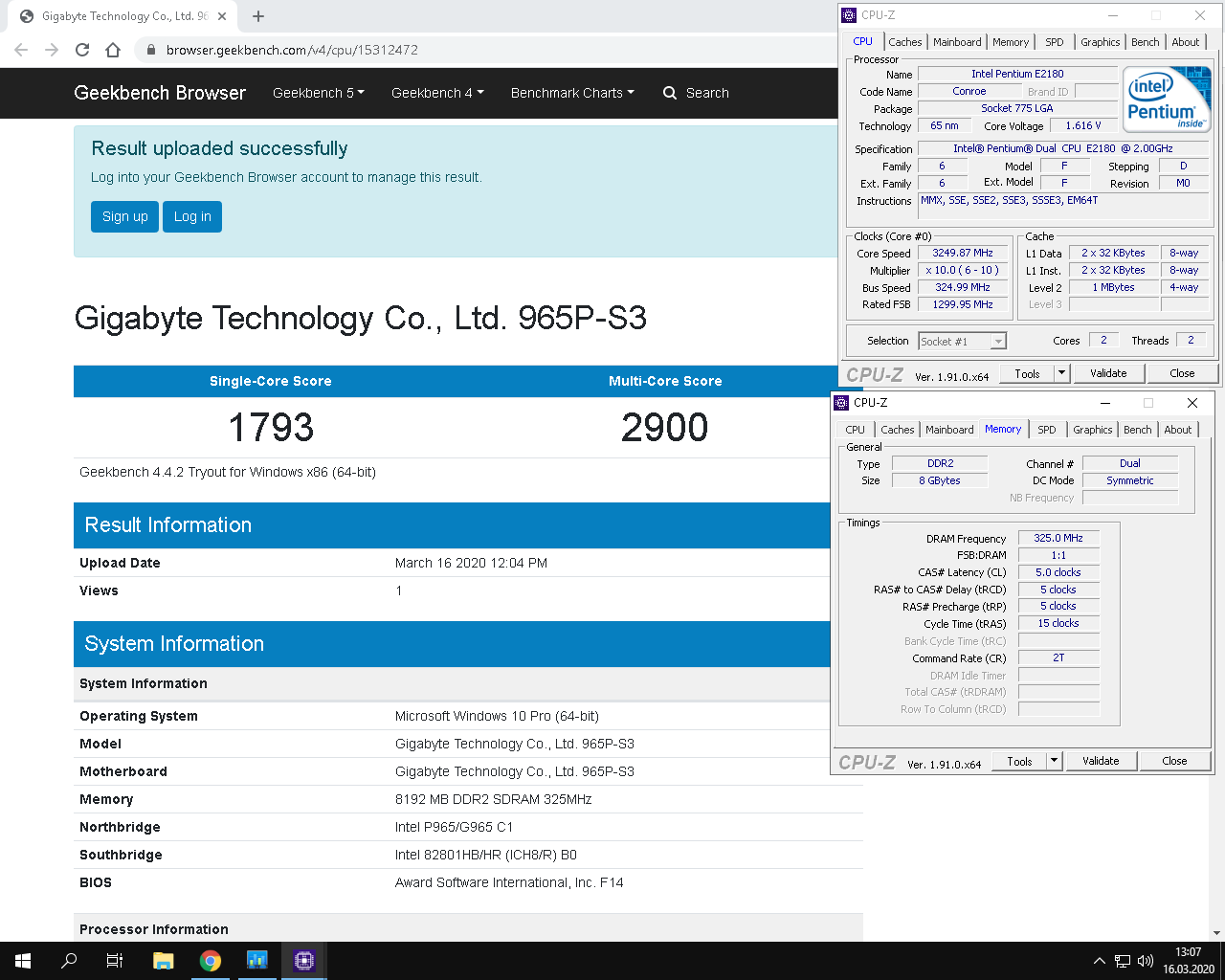The width and height of the screenshot is (1225, 980).
Task: Select About tab in upper CPU-Z window
Action: (1186, 42)
